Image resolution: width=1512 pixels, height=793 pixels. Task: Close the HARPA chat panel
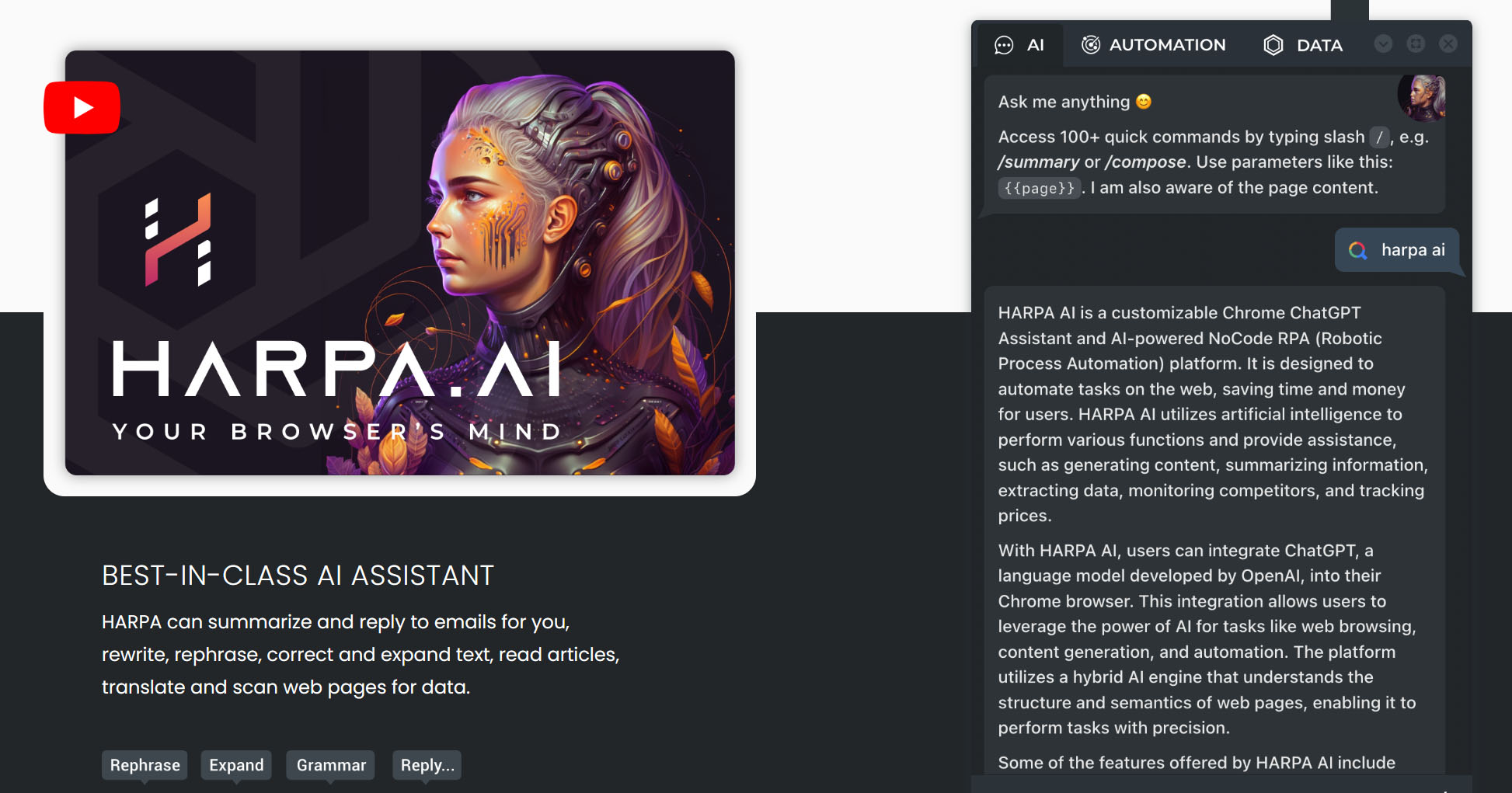pyautogui.click(x=1448, y=44)
